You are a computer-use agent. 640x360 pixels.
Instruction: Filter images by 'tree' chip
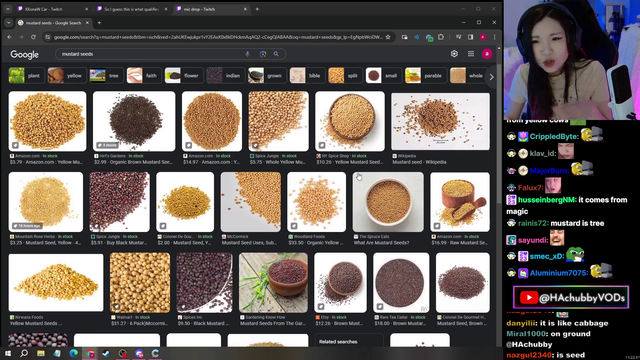[105, 76]
